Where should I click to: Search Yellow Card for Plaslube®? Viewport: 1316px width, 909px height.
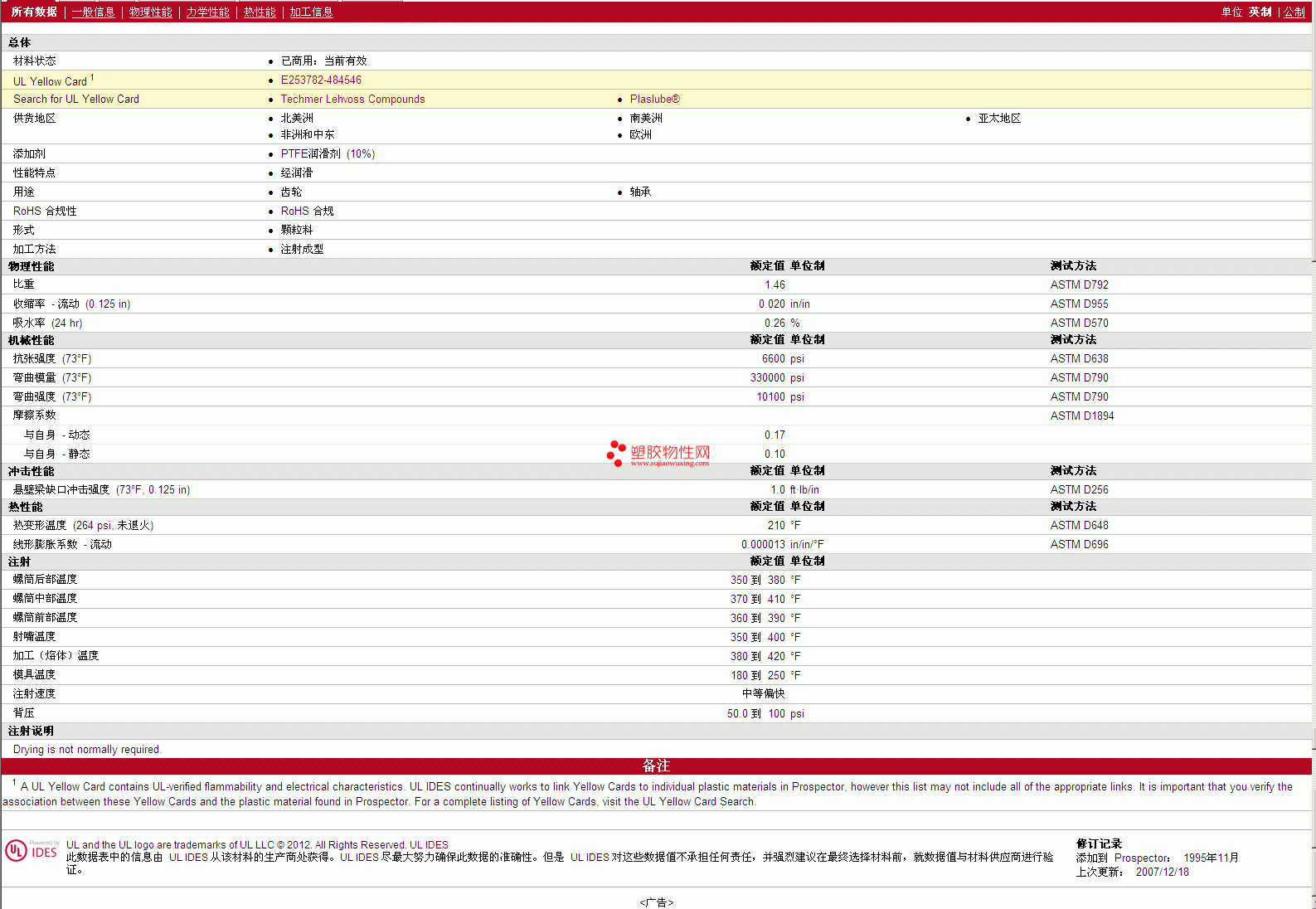pos(654,99)
